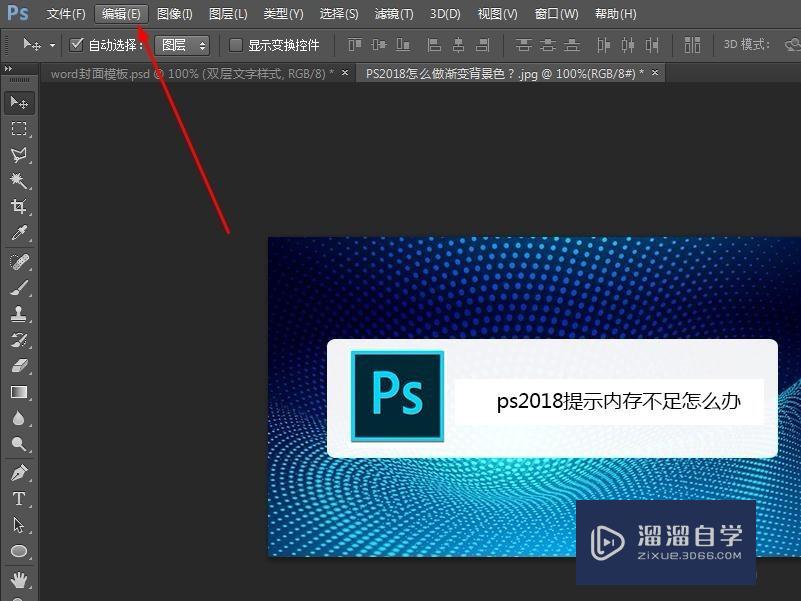Click the align horizontal centers button
801x601 pixels.
pos(458,45)
